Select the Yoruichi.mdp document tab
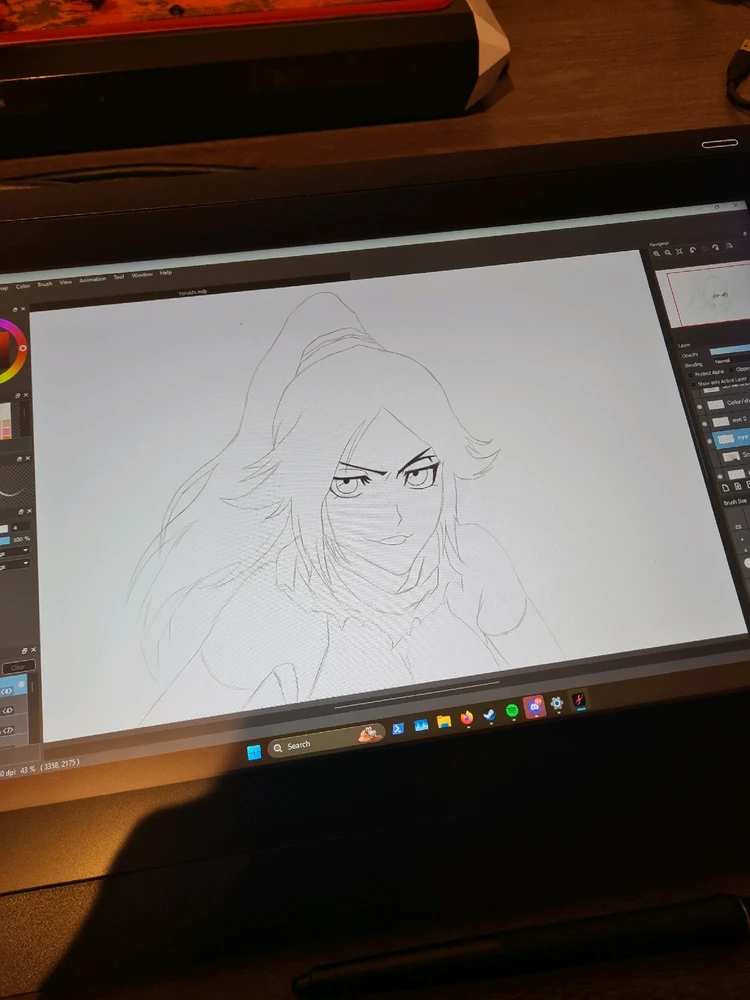750x1000 pixels. [192, 292]
